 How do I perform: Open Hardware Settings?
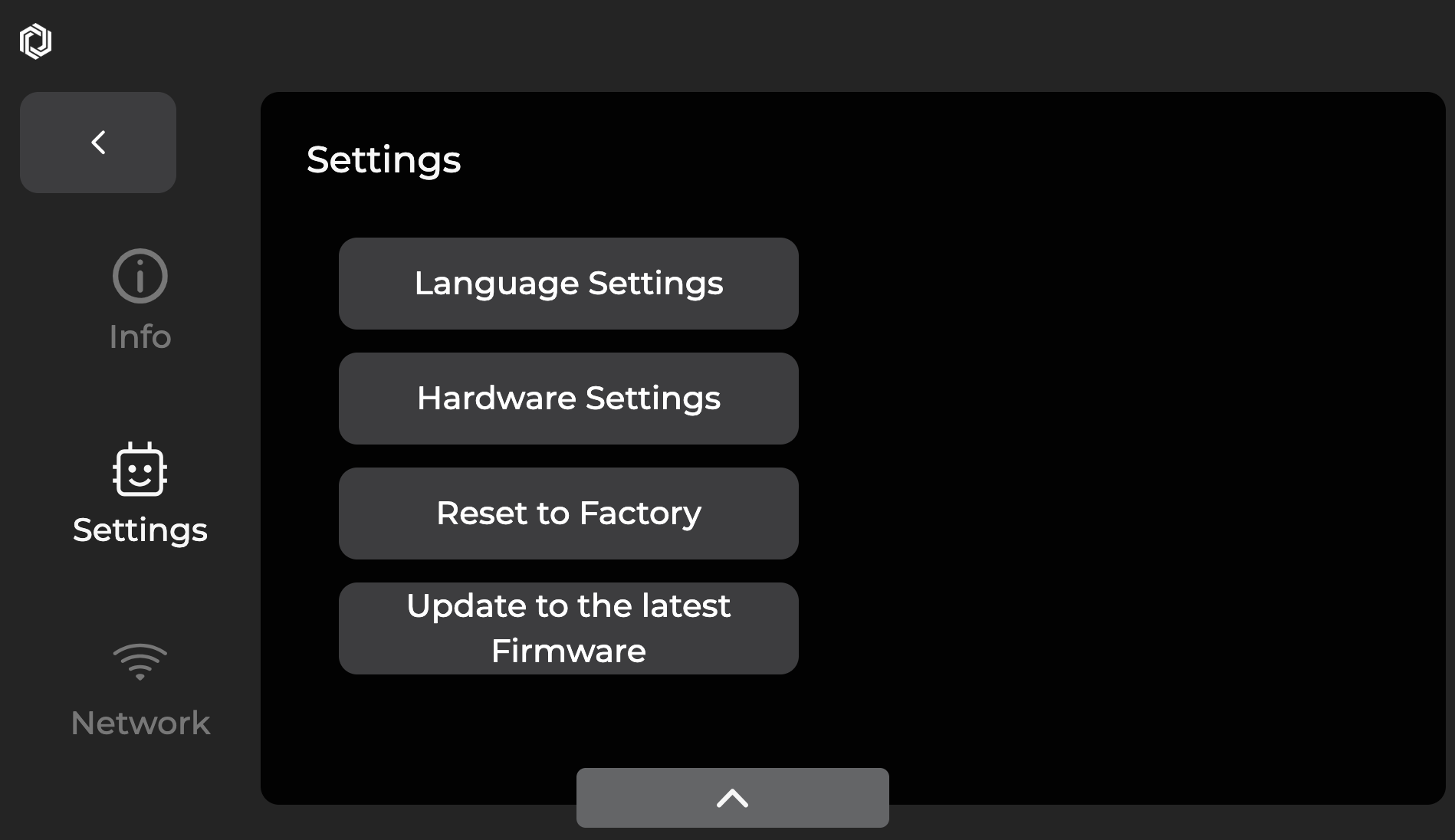tap(569, 399)
